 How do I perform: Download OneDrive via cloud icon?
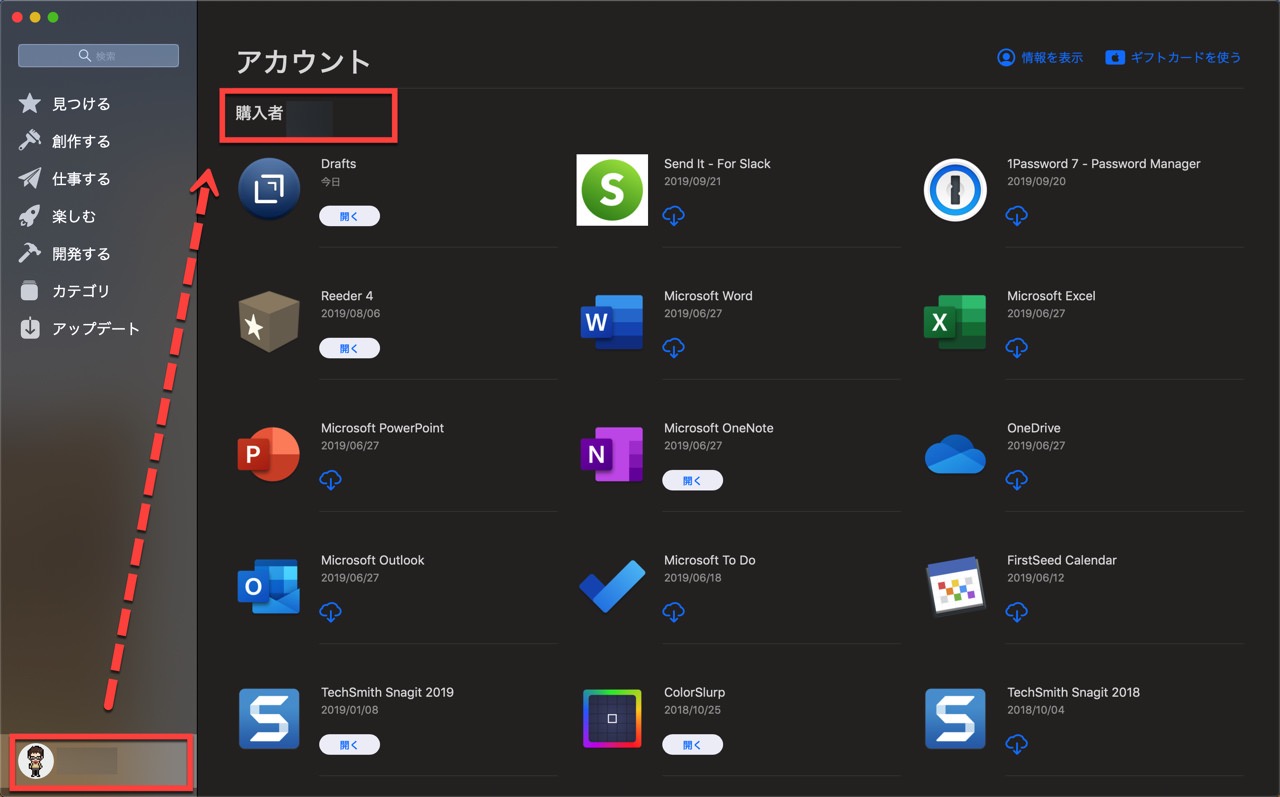coord(1017,479)
